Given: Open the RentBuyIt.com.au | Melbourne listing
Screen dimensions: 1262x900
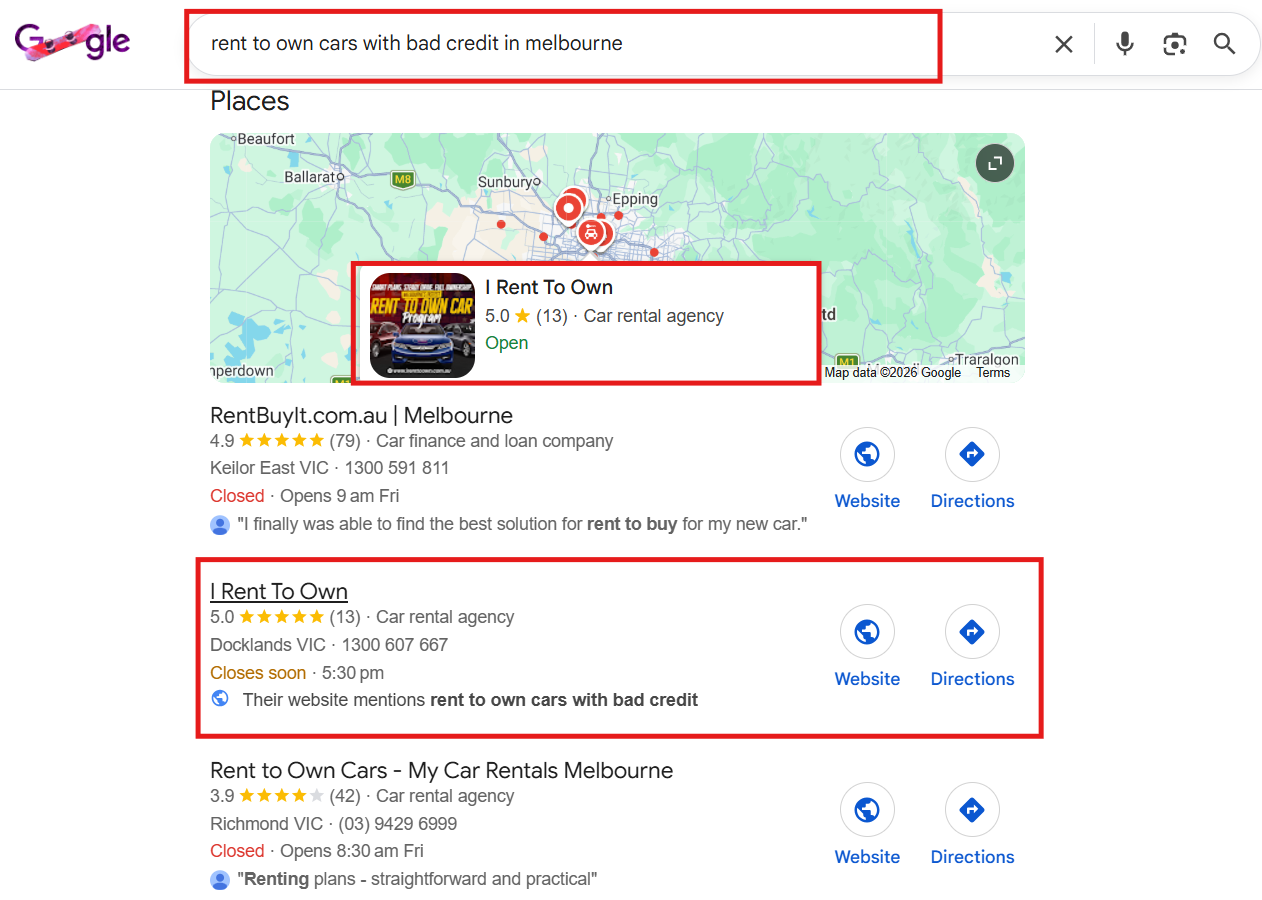Looking at the screenshot, I should [x=361, y=415].
